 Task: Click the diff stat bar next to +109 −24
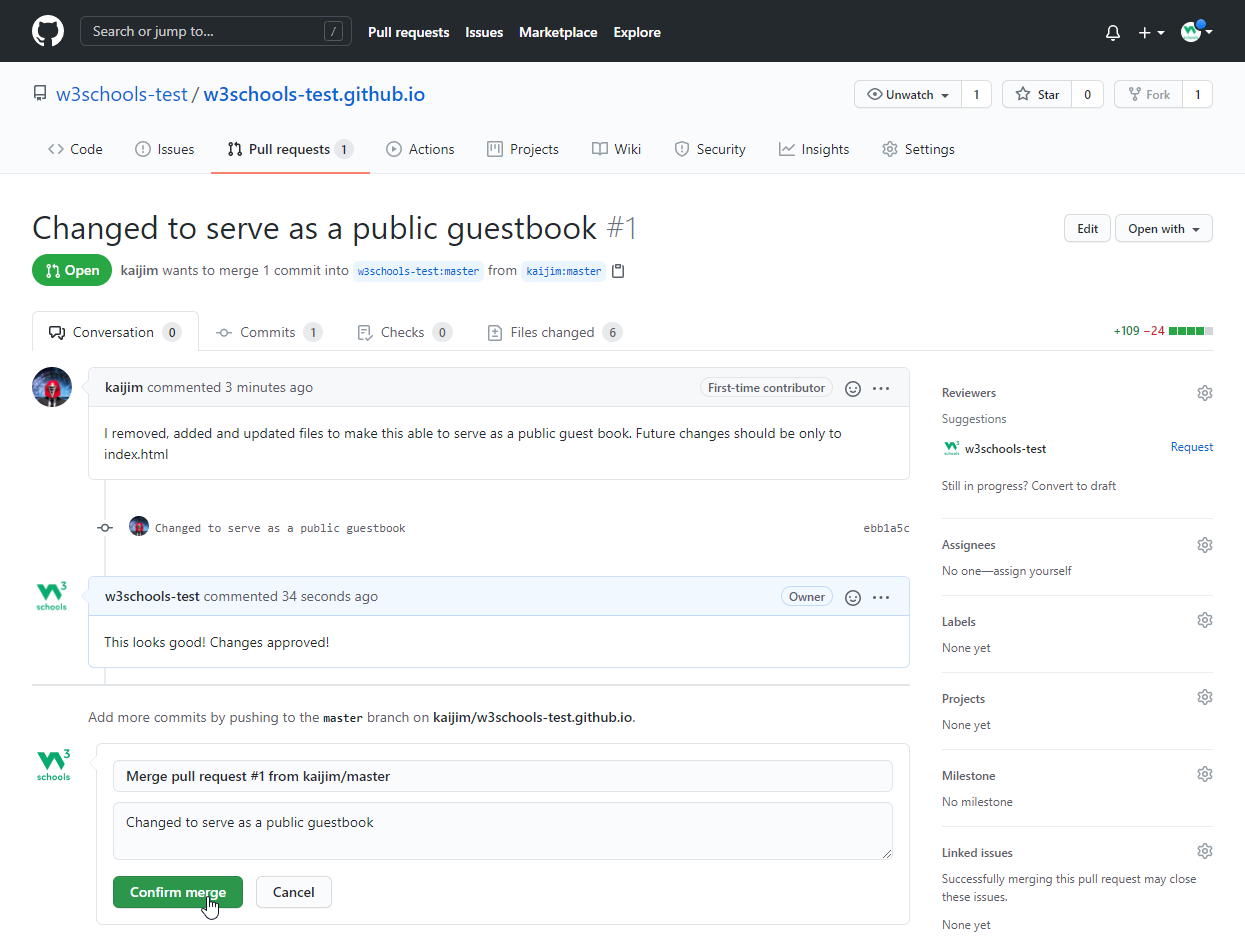point(1190,331)
